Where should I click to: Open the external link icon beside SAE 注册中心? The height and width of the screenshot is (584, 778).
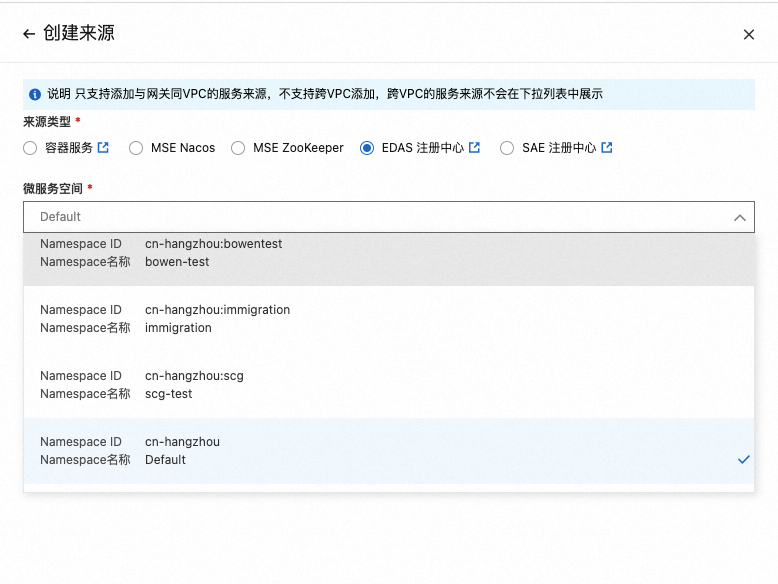[x=607, y=147]
